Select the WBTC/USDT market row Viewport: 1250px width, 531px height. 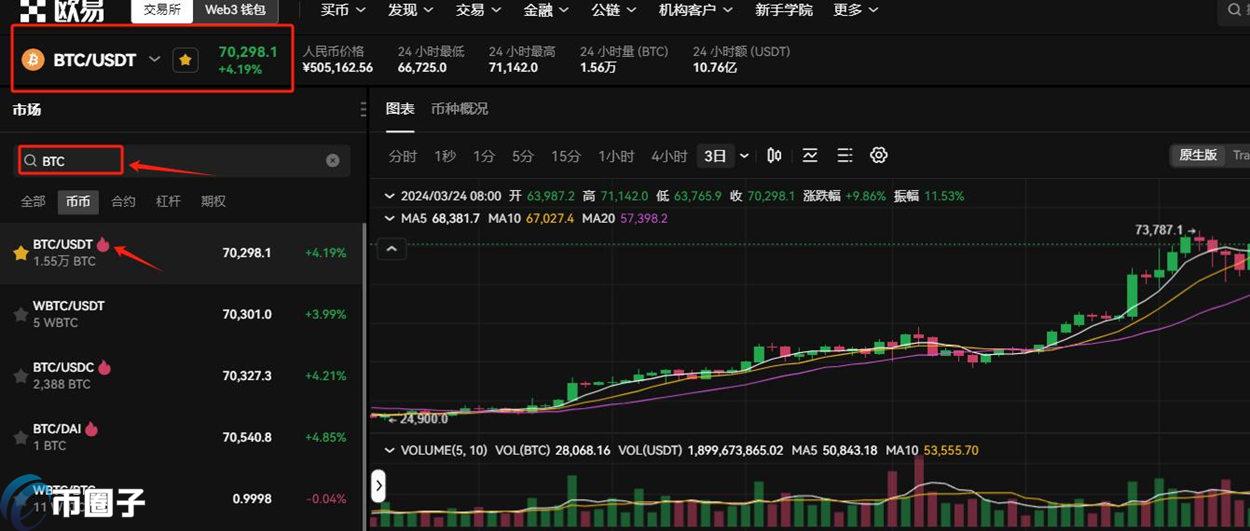click(182, 314)
